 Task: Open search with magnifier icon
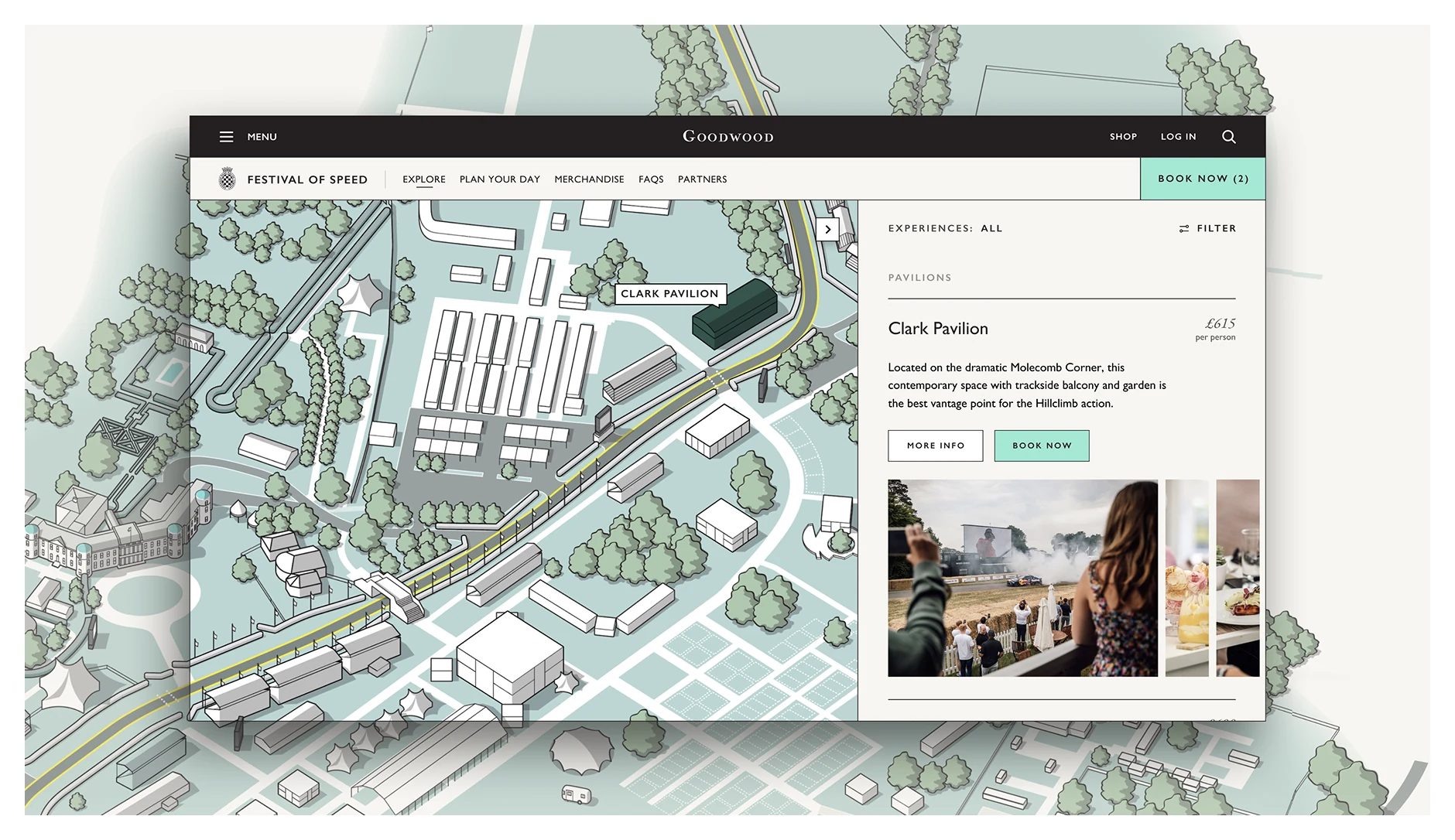click(1228, 137)
